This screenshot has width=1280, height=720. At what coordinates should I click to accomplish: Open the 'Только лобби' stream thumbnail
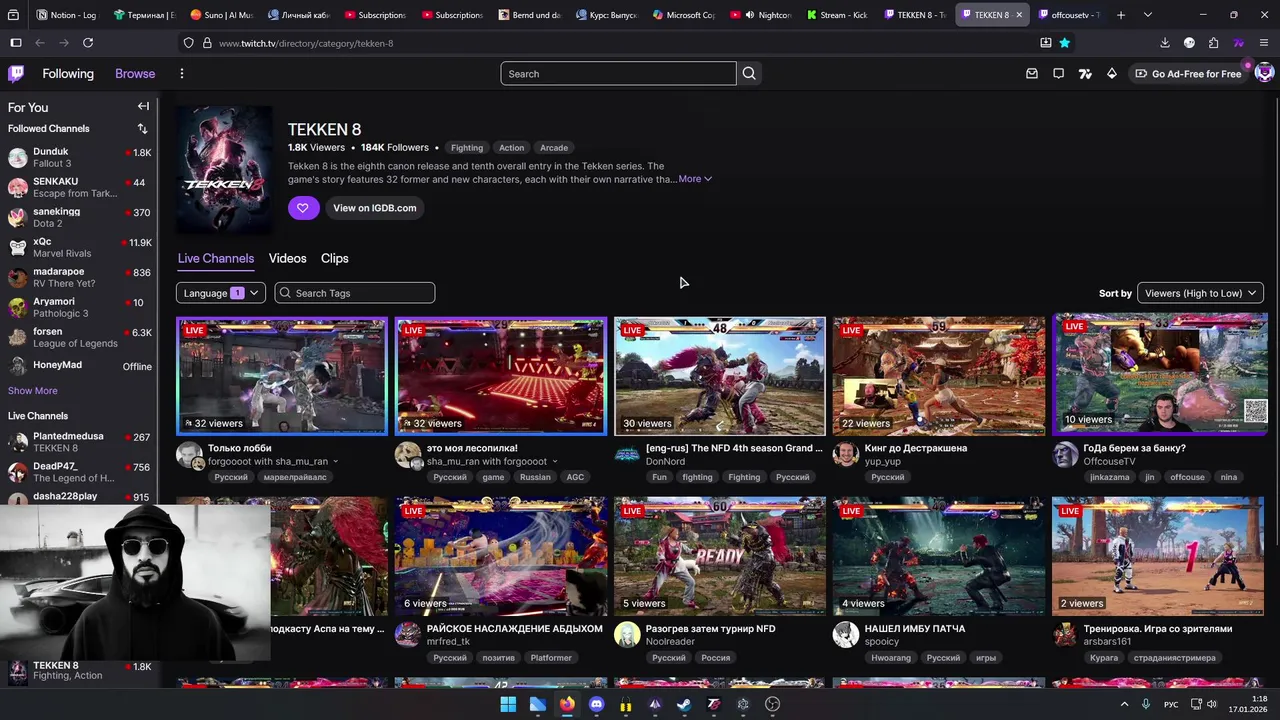point(282,376)
